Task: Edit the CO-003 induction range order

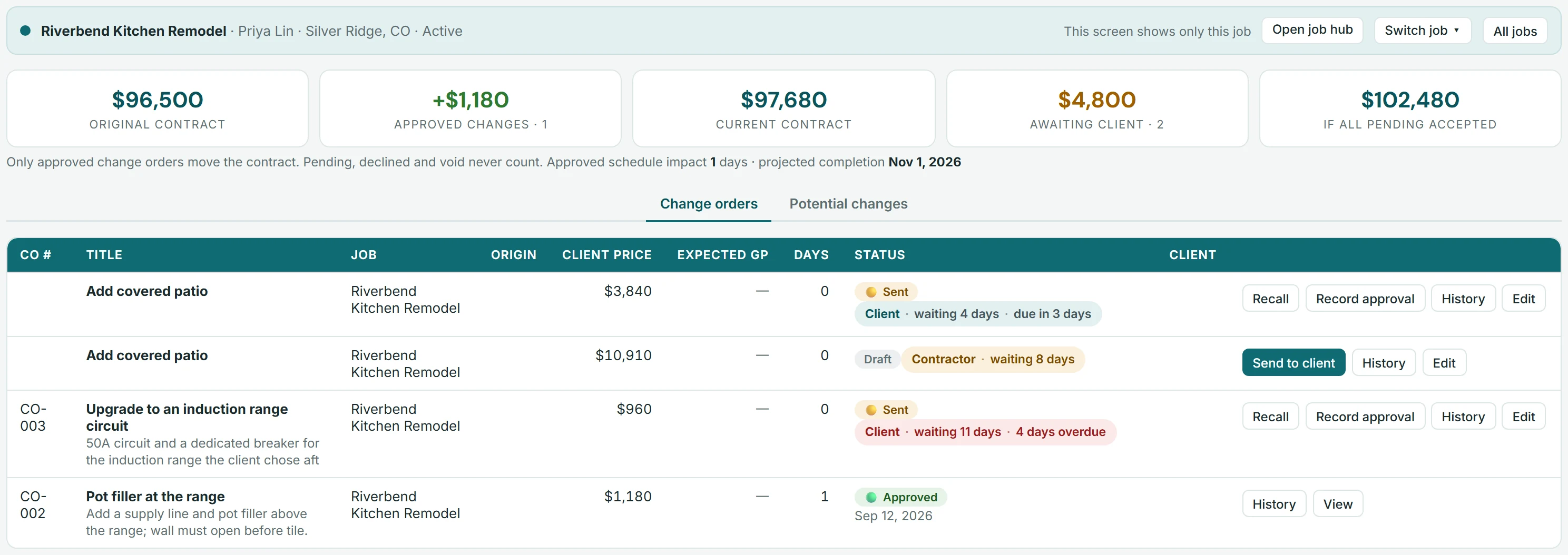Action: [1523, 417]
